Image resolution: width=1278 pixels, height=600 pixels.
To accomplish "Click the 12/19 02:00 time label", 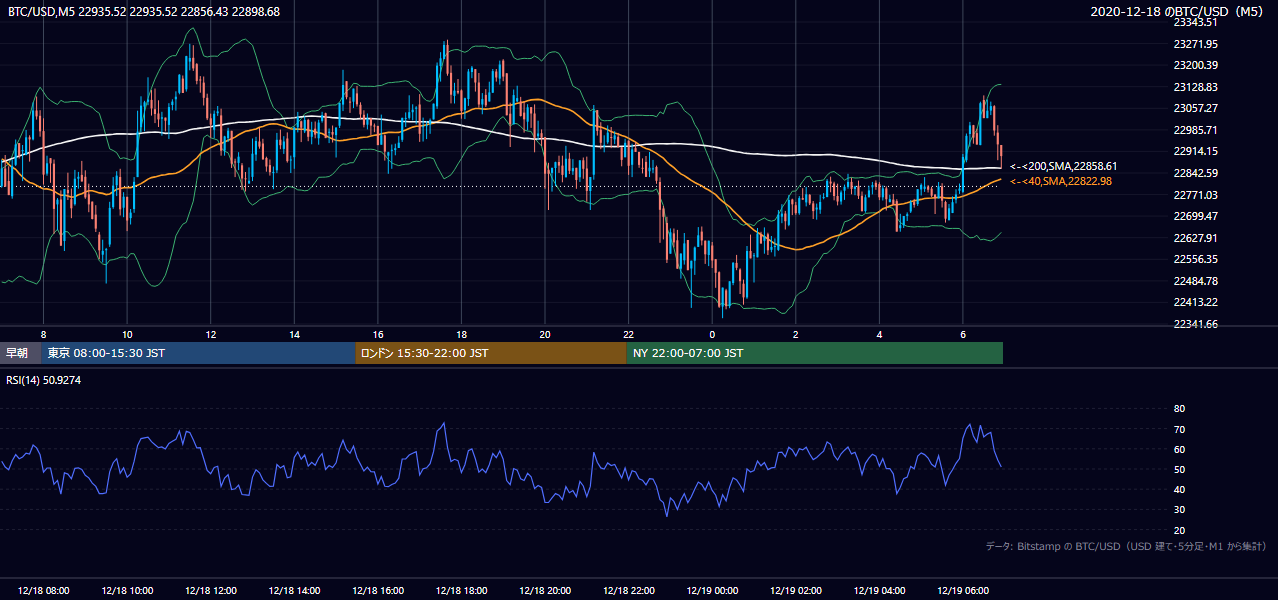I will 796,591.
